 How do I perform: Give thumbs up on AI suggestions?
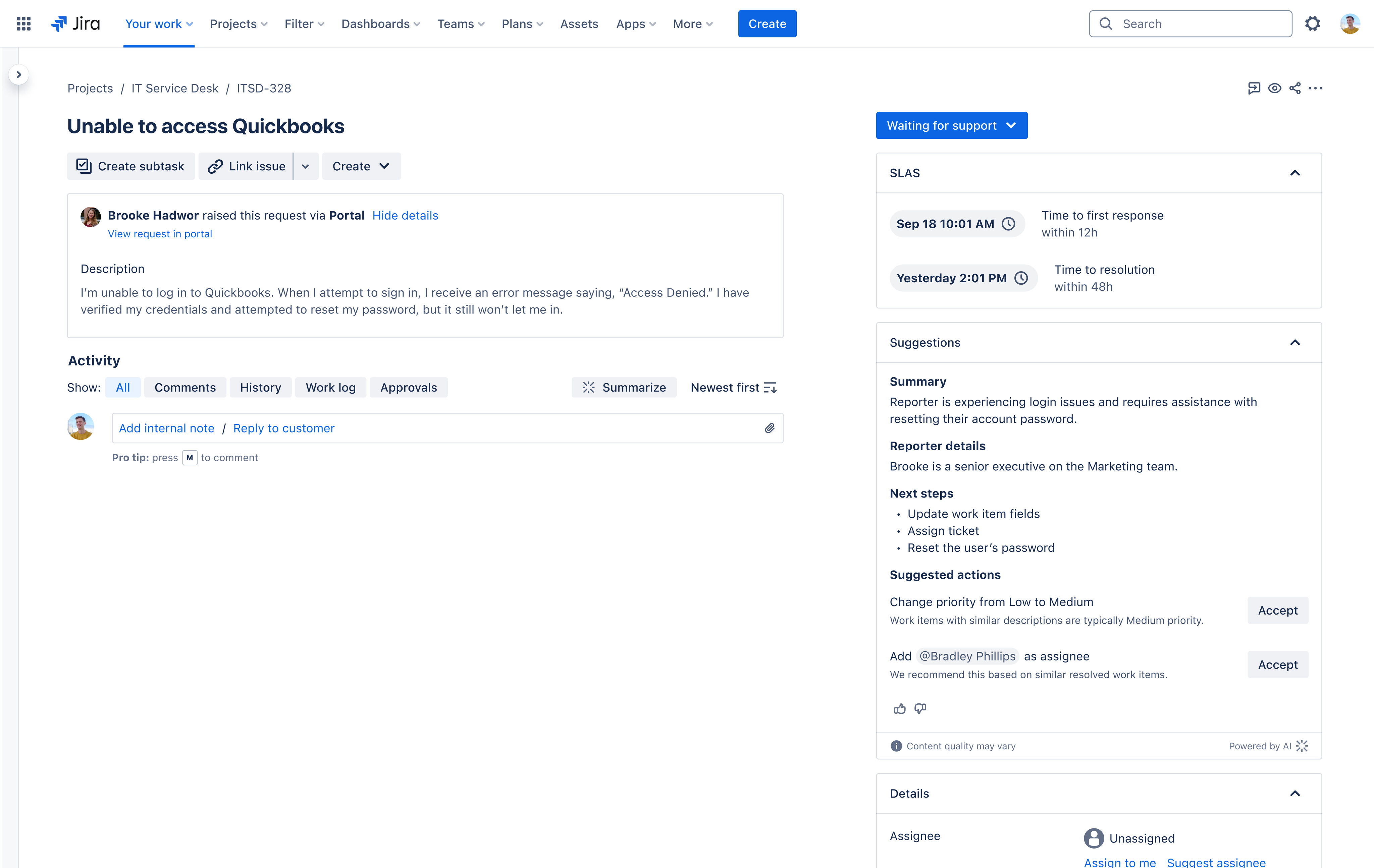(899, 708)
